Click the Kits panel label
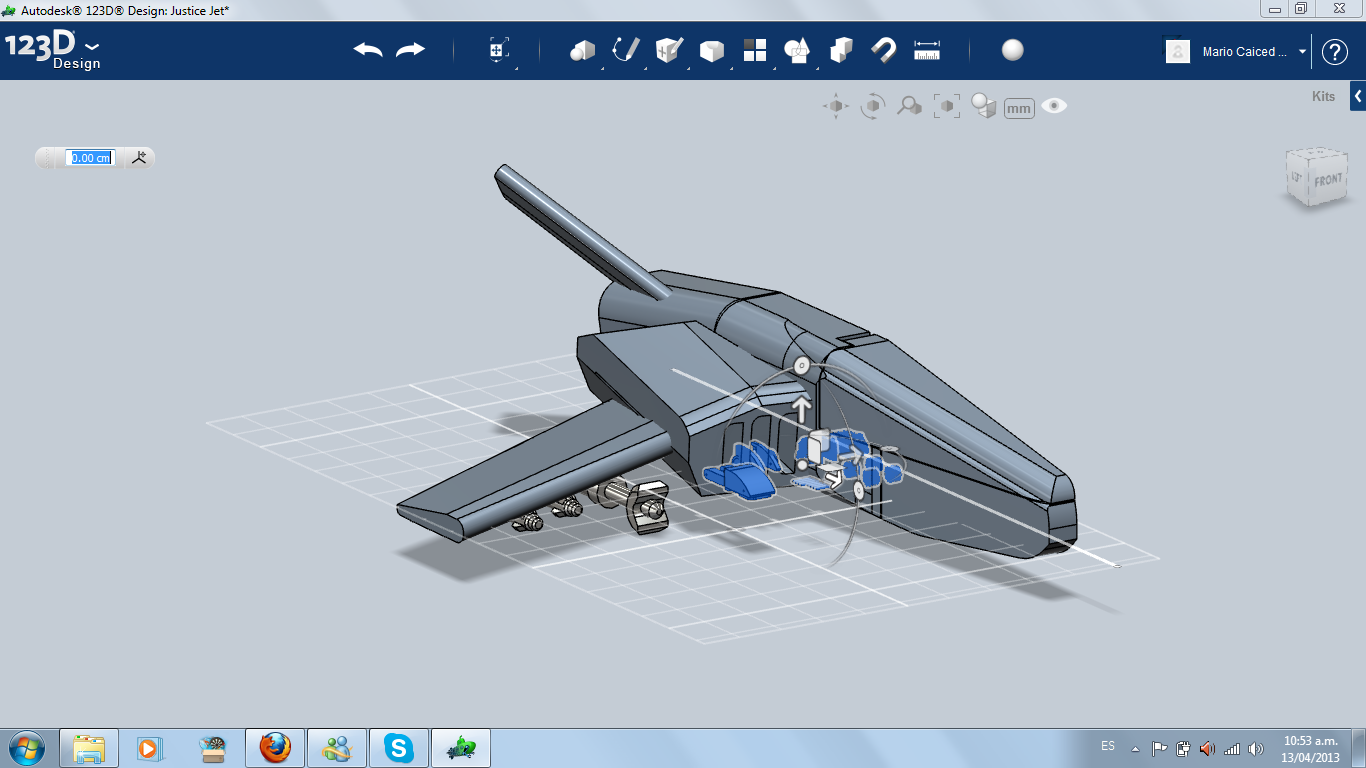The image size is (1366, 768). point(1323,97)
